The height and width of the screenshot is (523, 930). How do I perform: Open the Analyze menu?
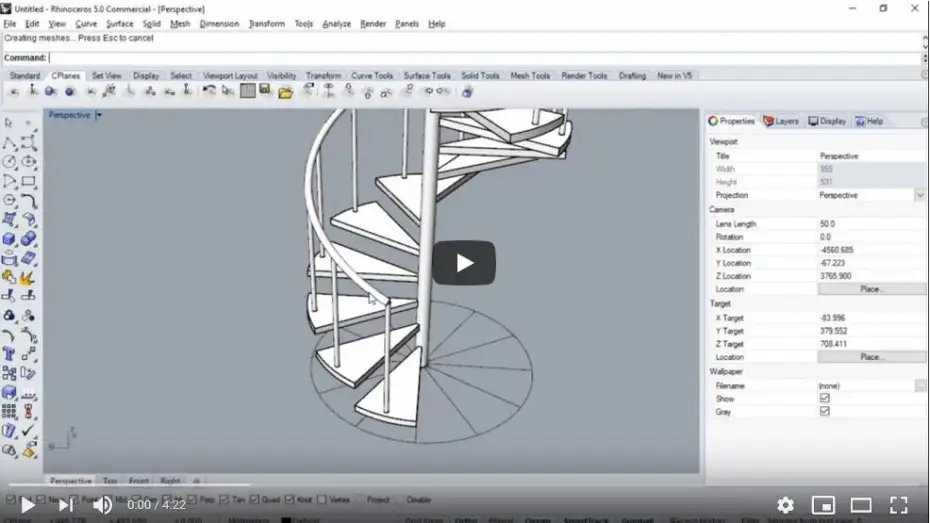coord(336,24)
